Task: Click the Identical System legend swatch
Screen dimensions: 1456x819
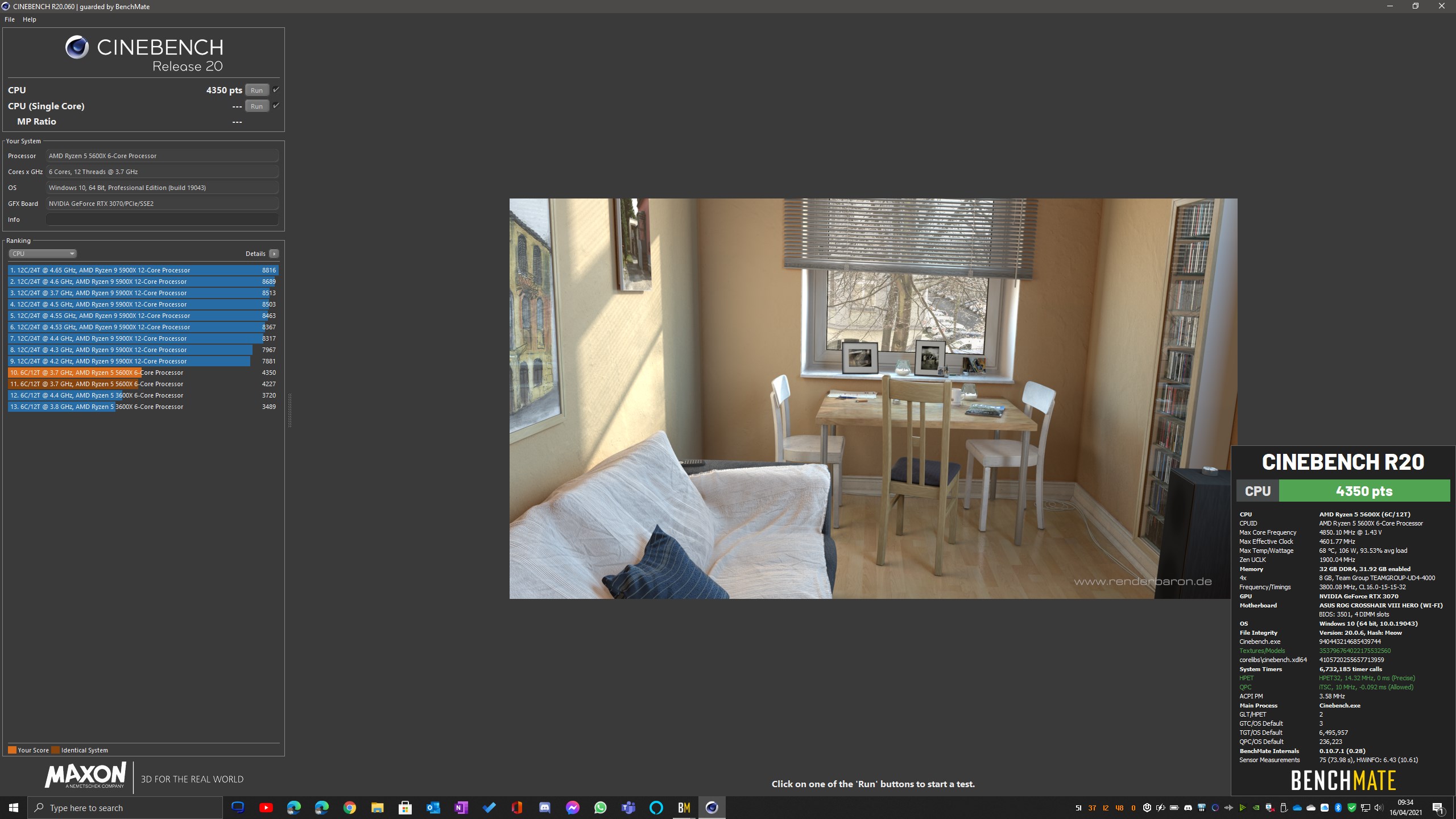Action: 55,750
